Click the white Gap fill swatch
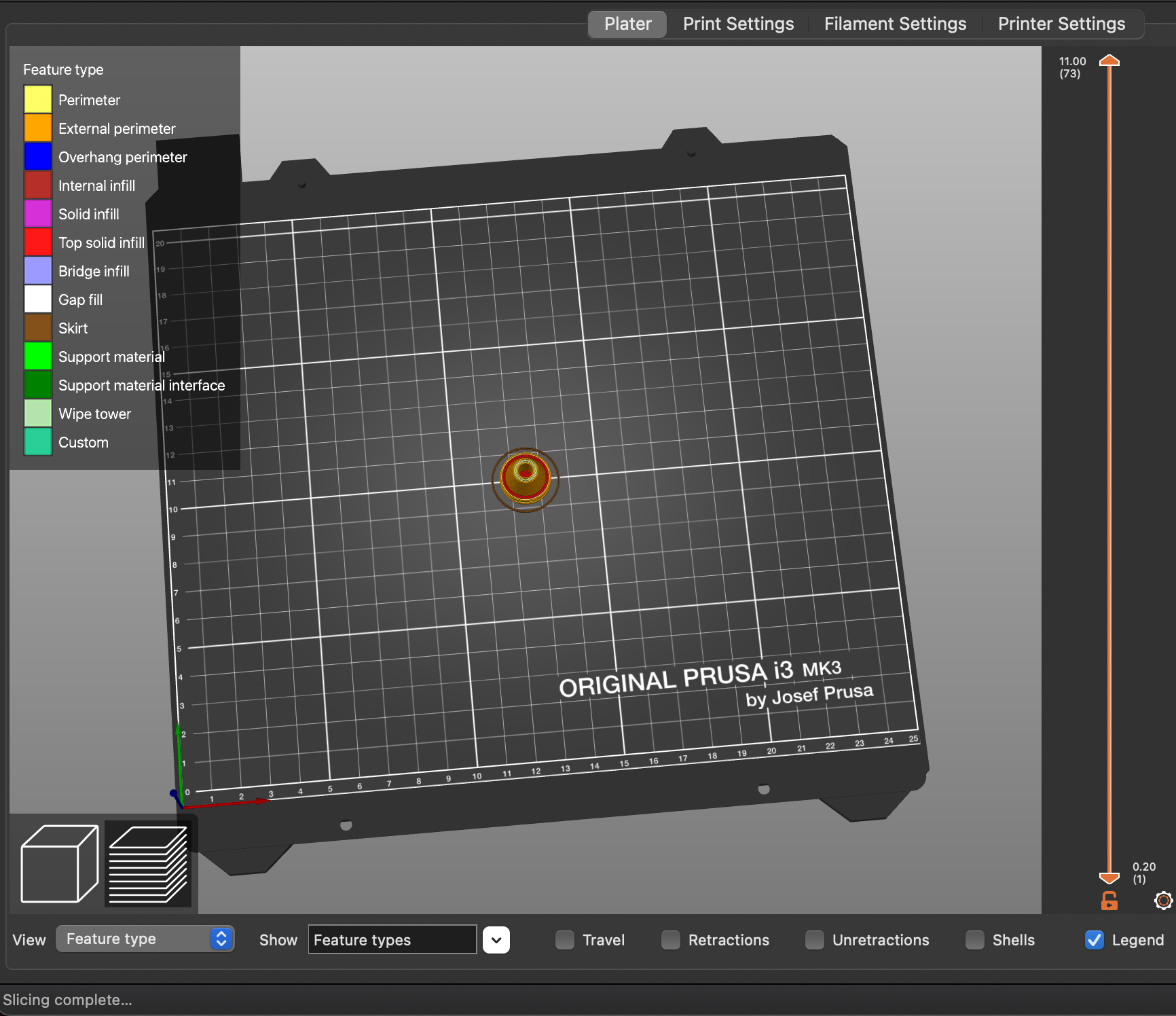 click(38, 299)
